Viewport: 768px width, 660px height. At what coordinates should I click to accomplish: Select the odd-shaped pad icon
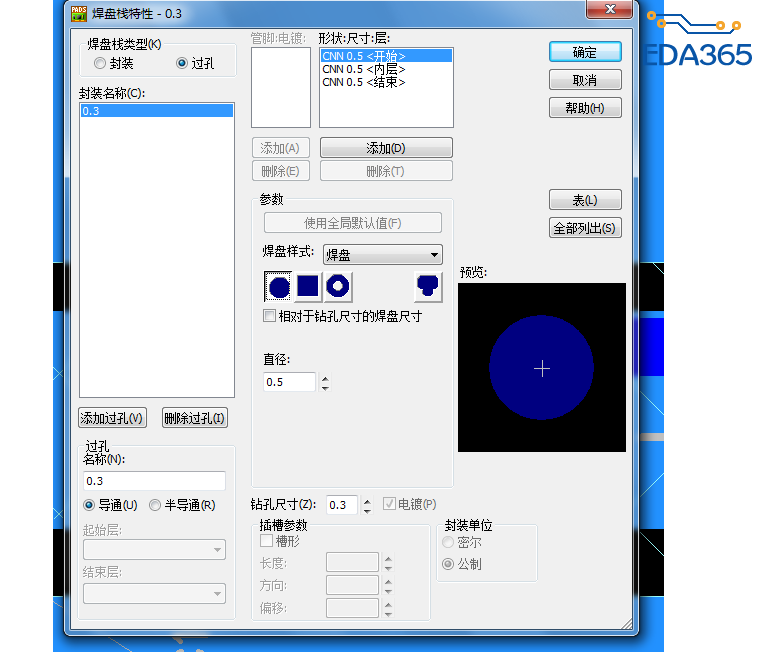point(428,286)
